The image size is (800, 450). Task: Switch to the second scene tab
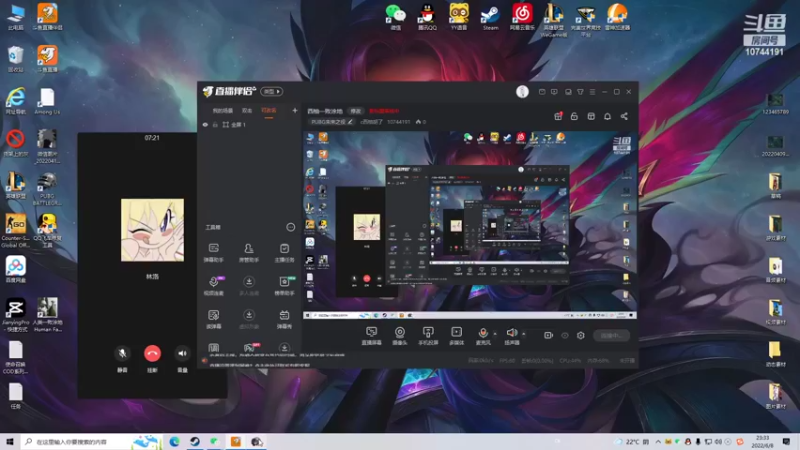(x=247, y=111)
